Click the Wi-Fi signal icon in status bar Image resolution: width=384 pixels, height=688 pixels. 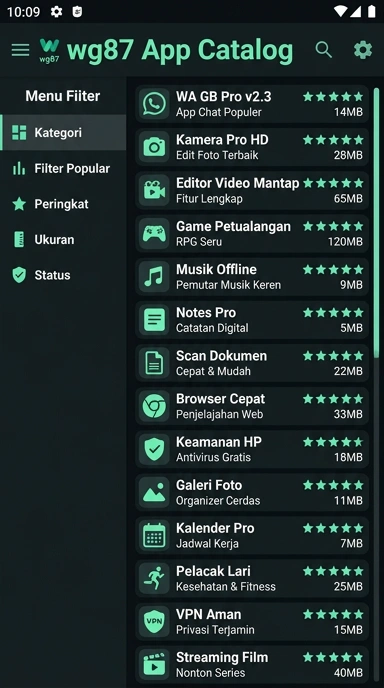point(340,11)
